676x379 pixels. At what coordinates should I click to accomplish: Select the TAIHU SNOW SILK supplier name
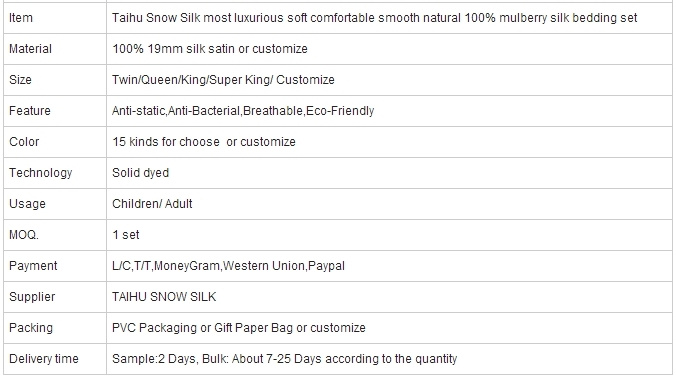point(164,297)
